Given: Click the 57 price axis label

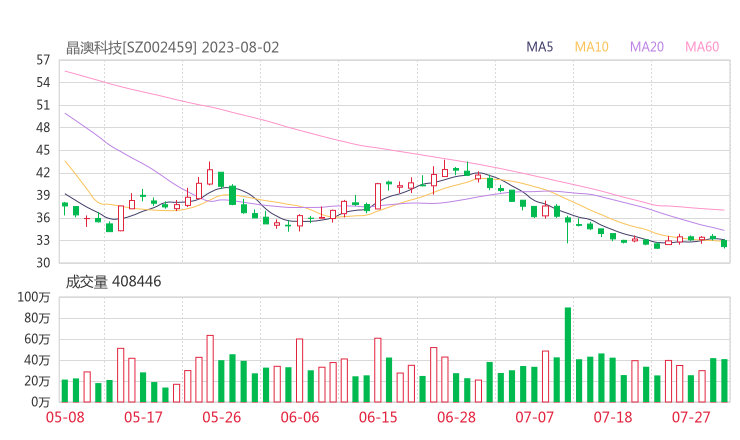Looking at the screenshot, I should click(43, 60).
